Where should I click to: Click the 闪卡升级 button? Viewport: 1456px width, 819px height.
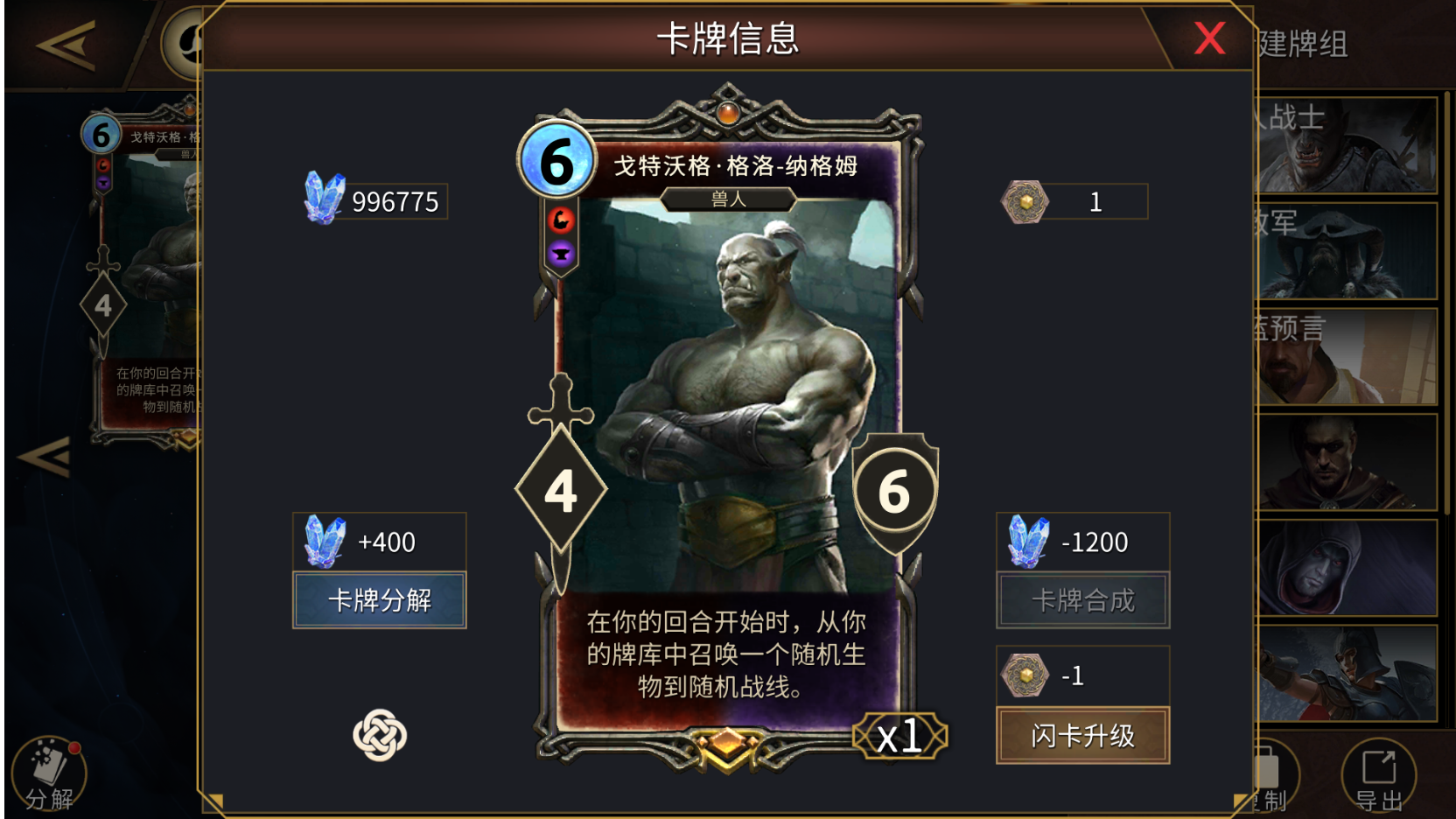coord(1082,736)
